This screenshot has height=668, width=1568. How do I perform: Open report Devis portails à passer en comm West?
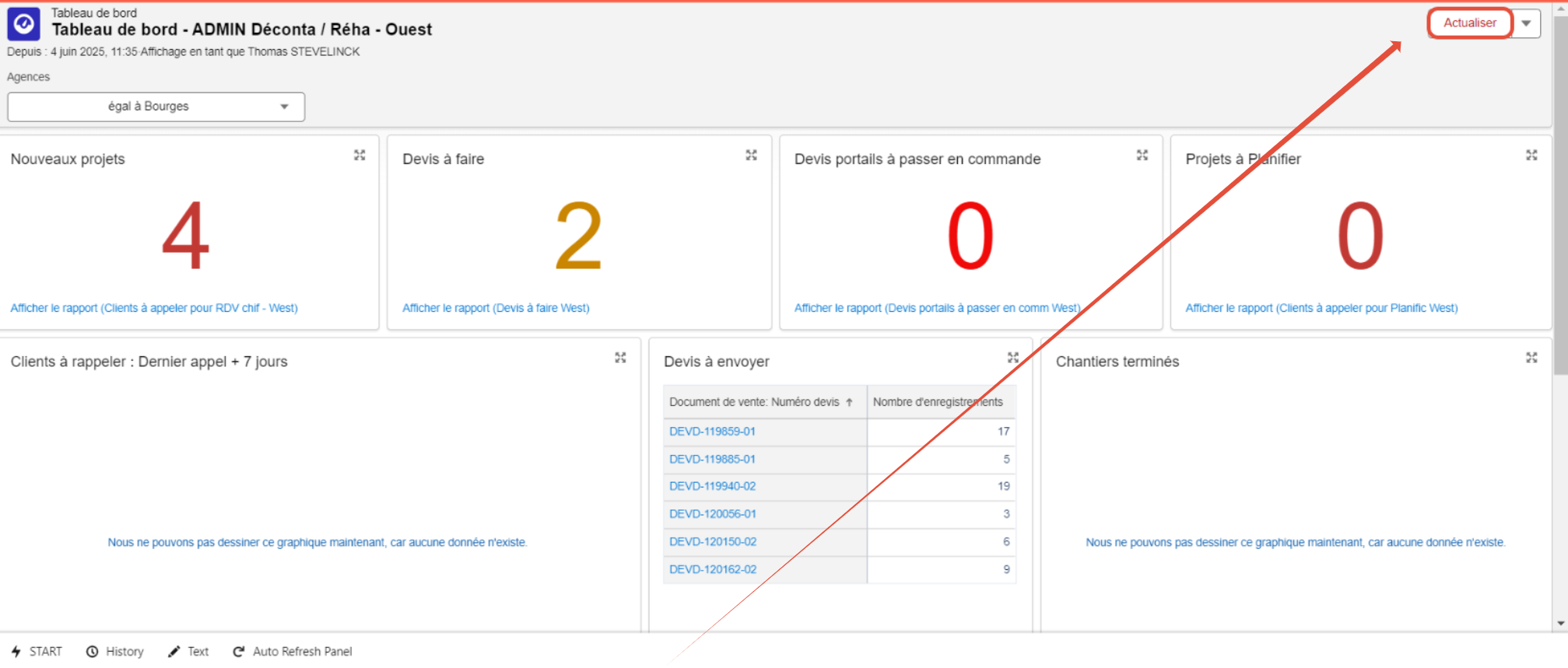tap(938, 309)
